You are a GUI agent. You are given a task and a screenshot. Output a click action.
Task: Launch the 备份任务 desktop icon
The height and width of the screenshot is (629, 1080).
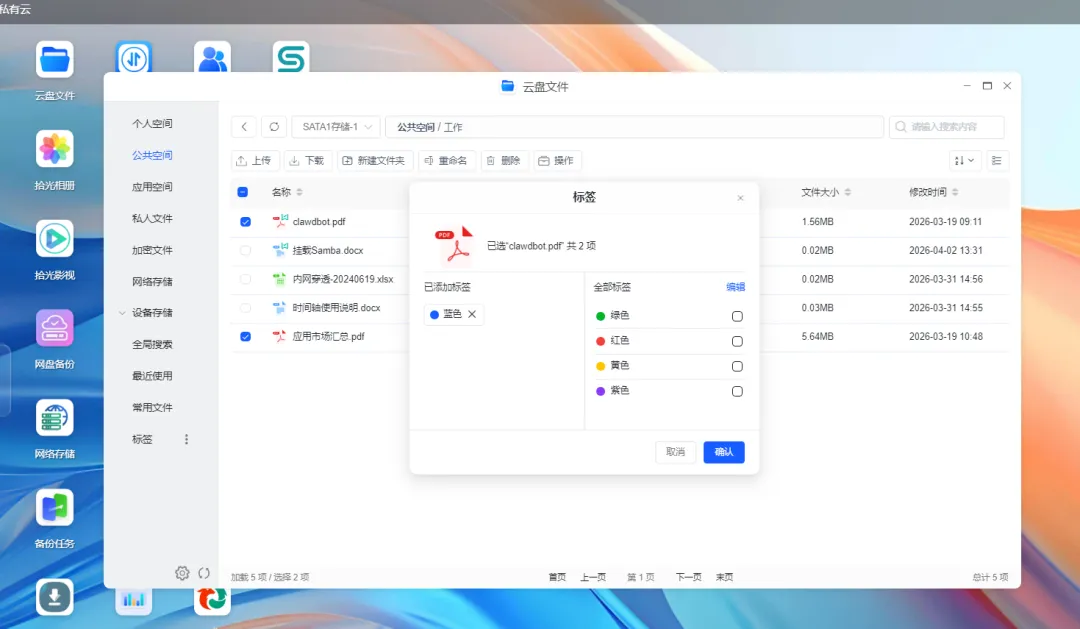(54, 507)
